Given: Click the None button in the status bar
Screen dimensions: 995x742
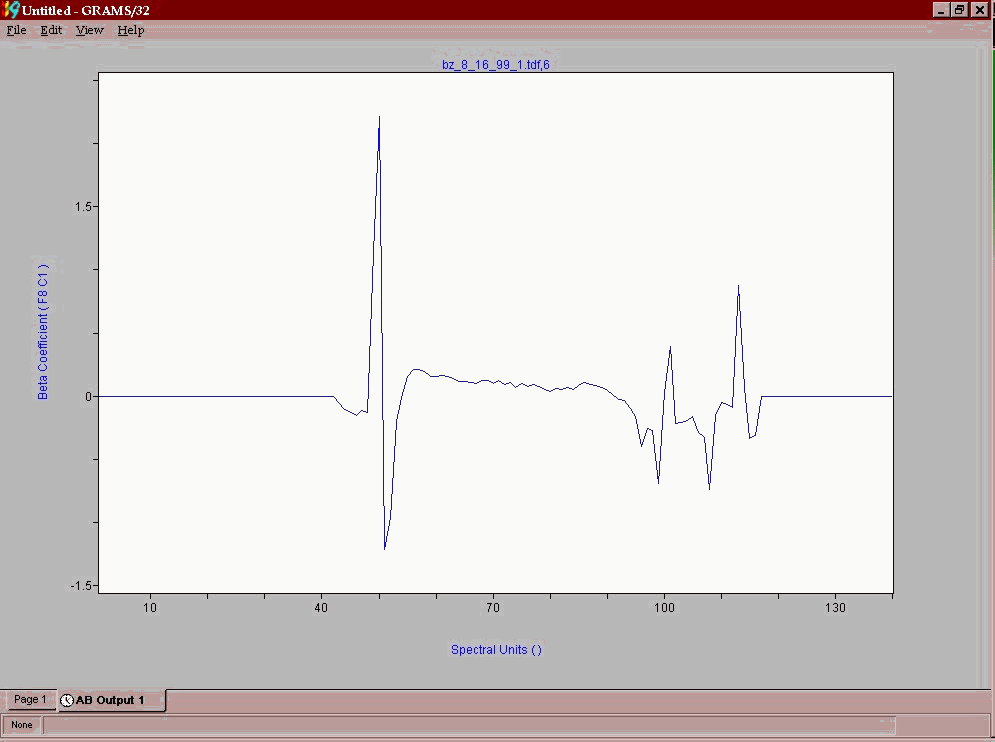Looking at the screenshot, I should coord(21,724).
